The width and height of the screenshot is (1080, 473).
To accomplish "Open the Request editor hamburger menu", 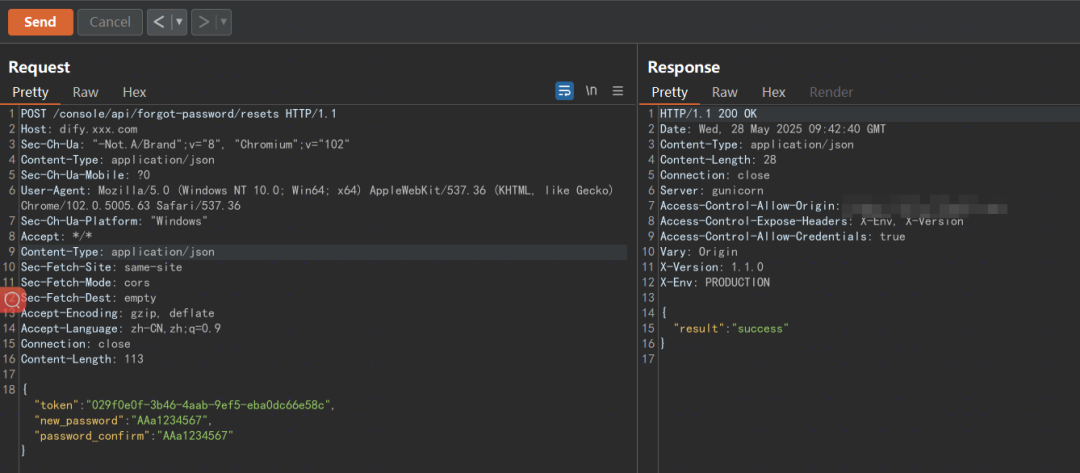I will click(x=618, y=91).
